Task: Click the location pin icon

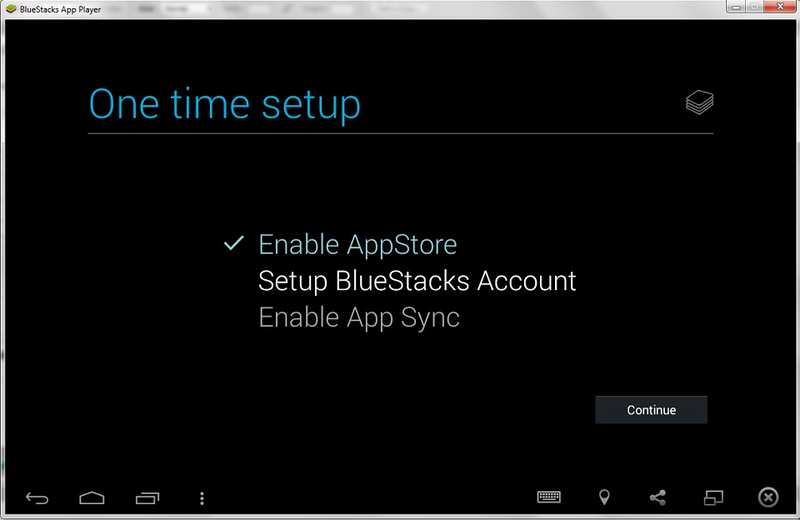Action: tap(604, 497)
